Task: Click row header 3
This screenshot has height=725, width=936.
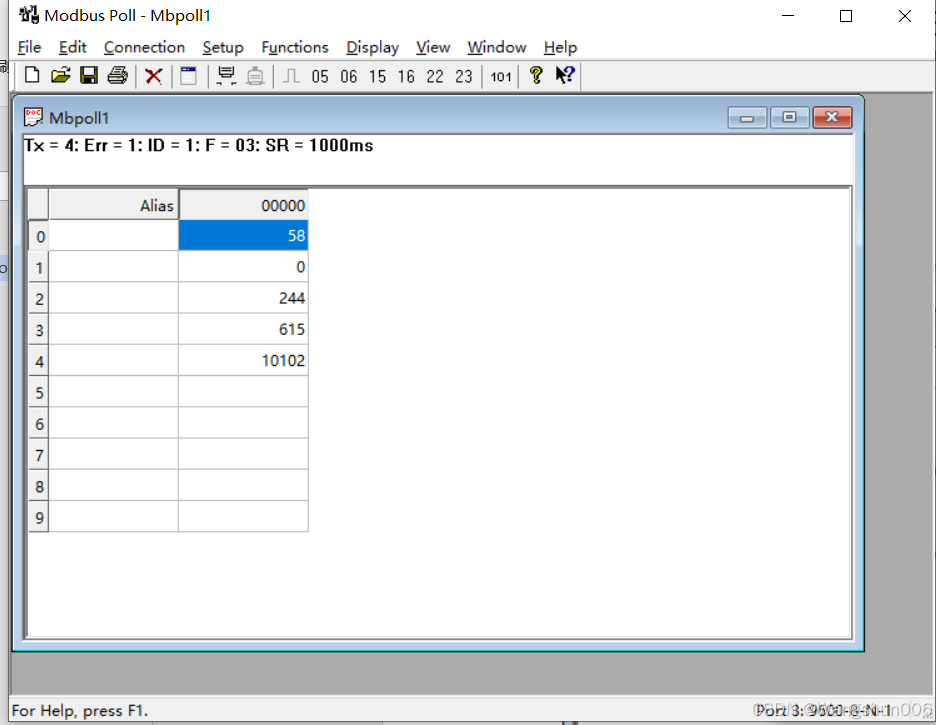Action: [x=39, y=329]
